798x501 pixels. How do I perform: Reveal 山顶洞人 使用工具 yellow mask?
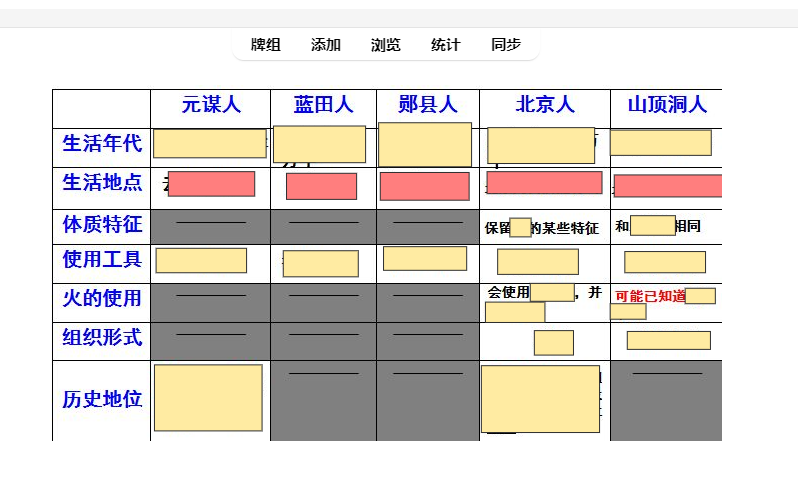click(x=665, y=262)
